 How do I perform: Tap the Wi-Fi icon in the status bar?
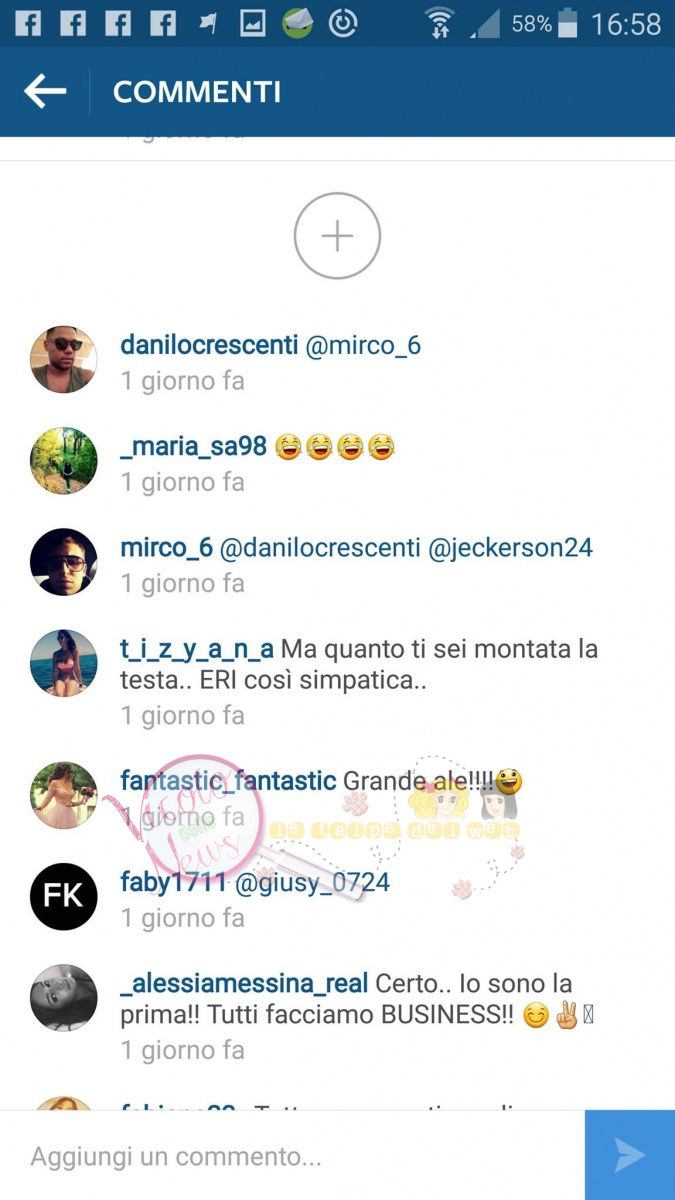(439, 23)
